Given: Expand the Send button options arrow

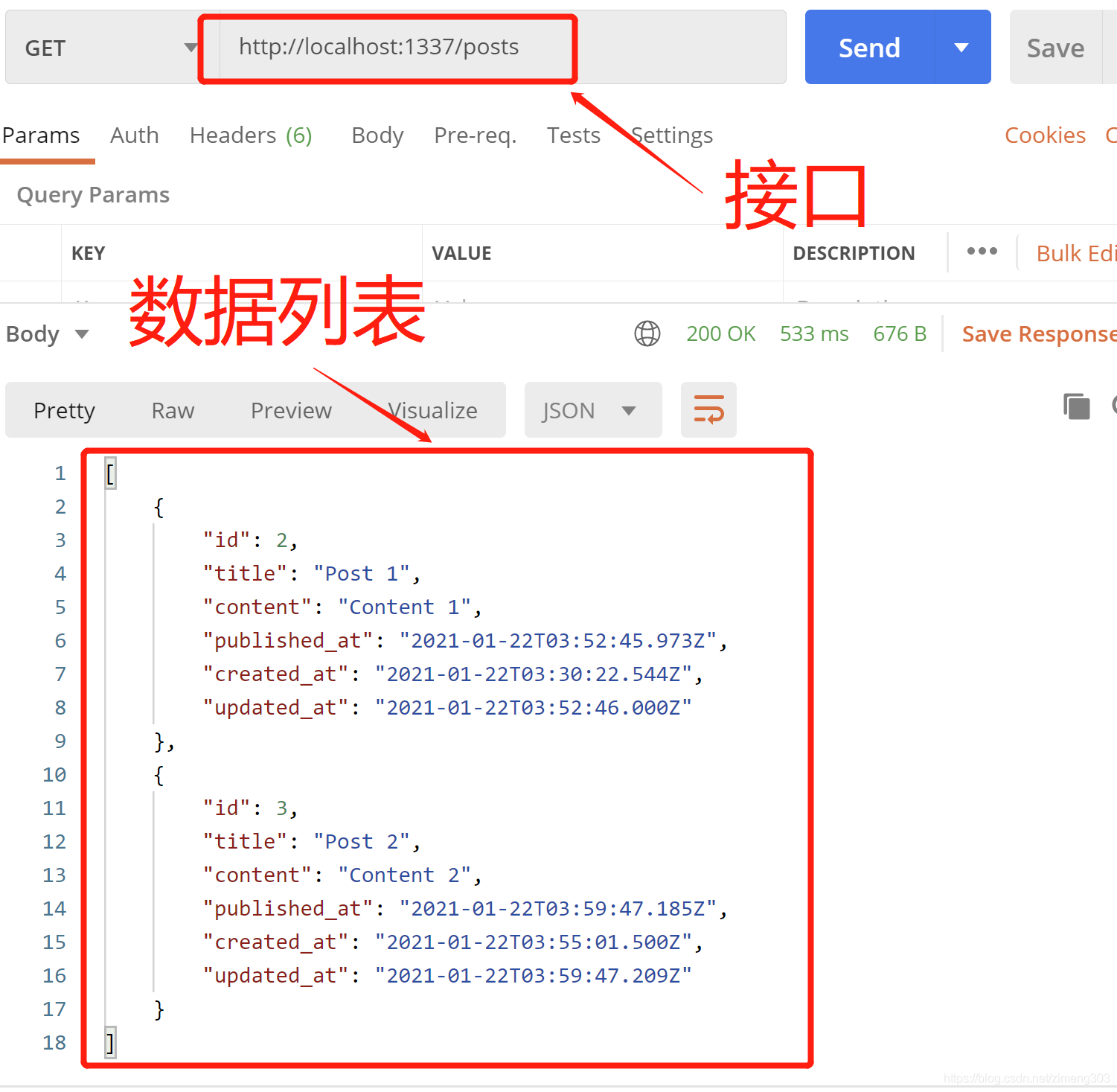Looking at the screenshot, I should tap(960, 47).
